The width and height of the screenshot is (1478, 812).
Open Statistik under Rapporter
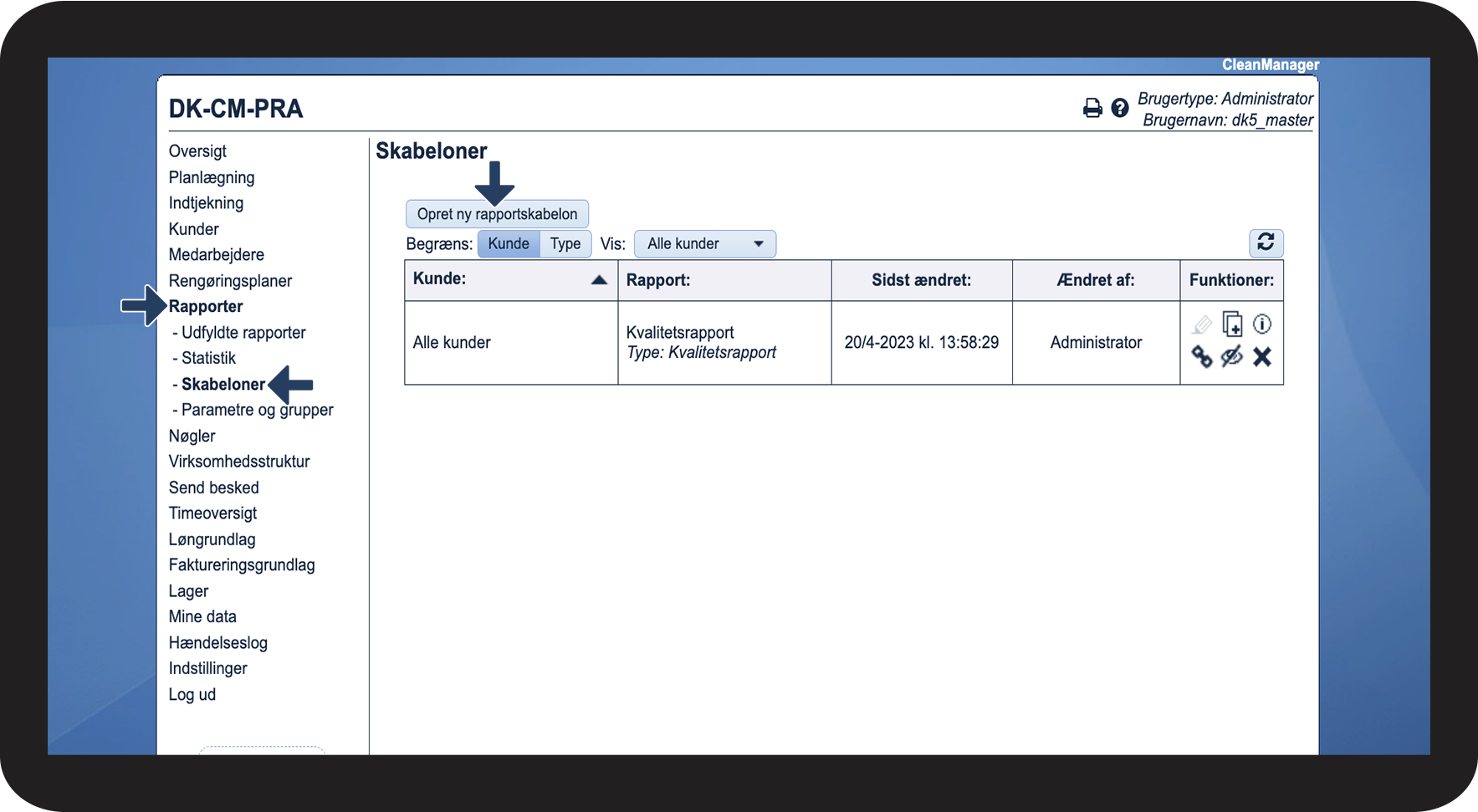(208, 358)
